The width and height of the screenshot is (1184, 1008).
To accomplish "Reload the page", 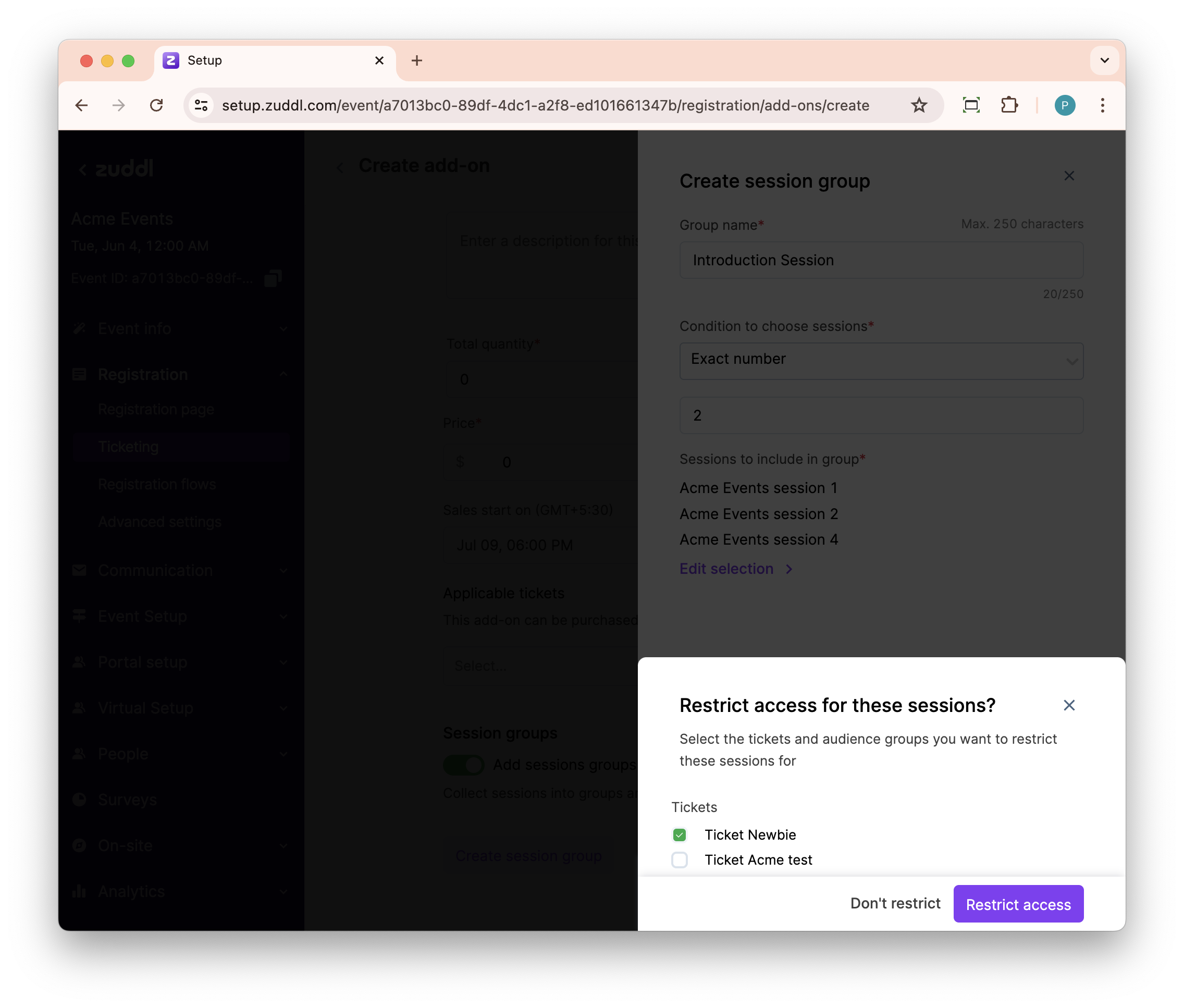I will (x=156, y=105).
